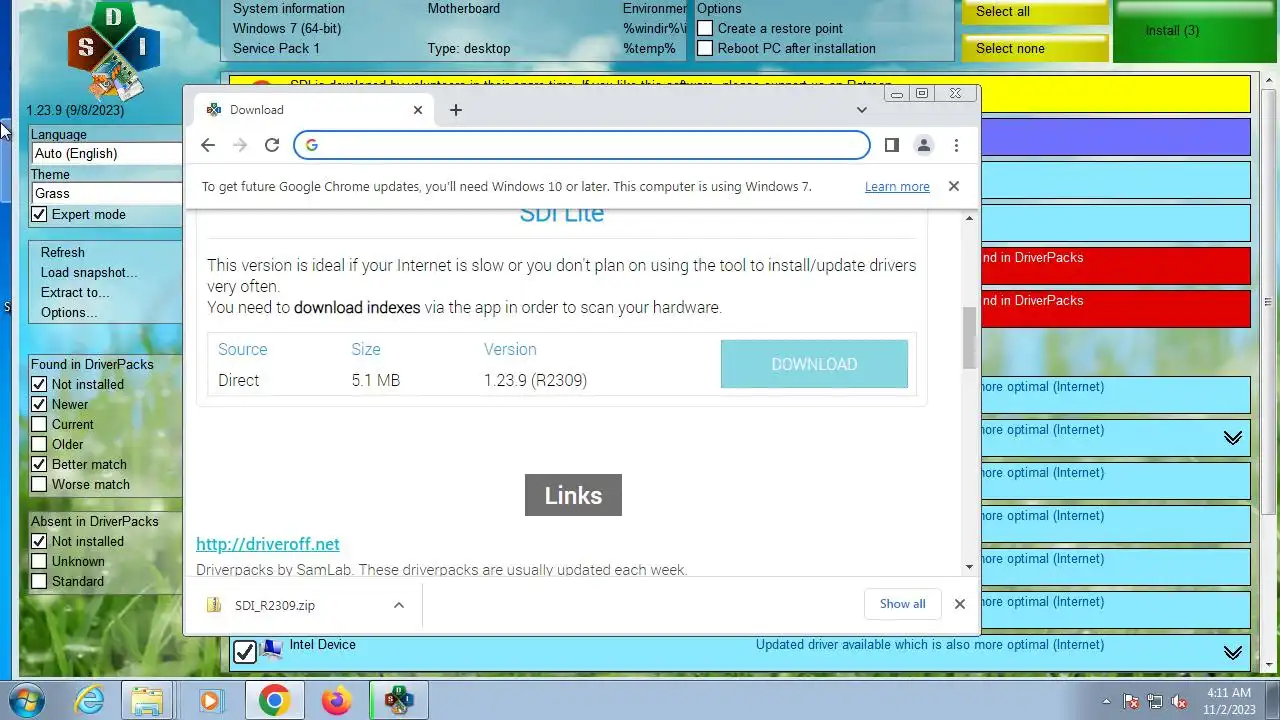Enable the Older filter checkbox

coord(39,444)
